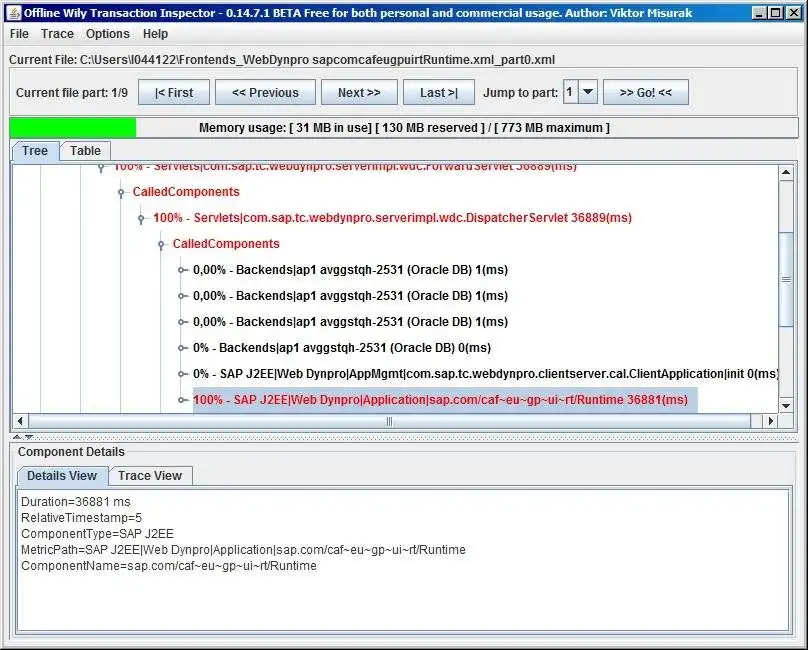
Task: Minimize the Transaction Inspector window
Action: (x=759, y=13)
